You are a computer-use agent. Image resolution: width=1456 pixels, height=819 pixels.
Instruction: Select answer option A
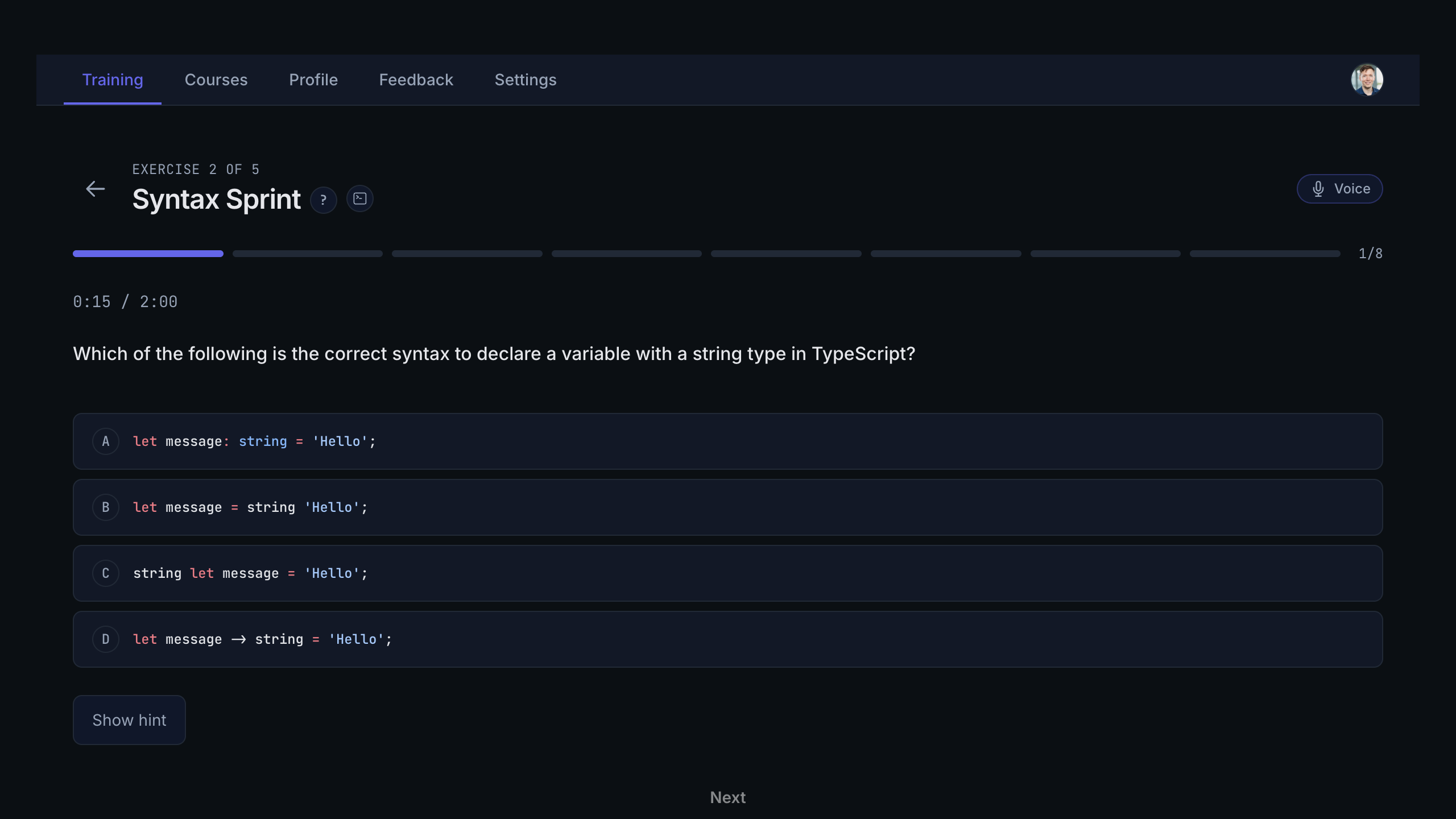tap(728, 441)
